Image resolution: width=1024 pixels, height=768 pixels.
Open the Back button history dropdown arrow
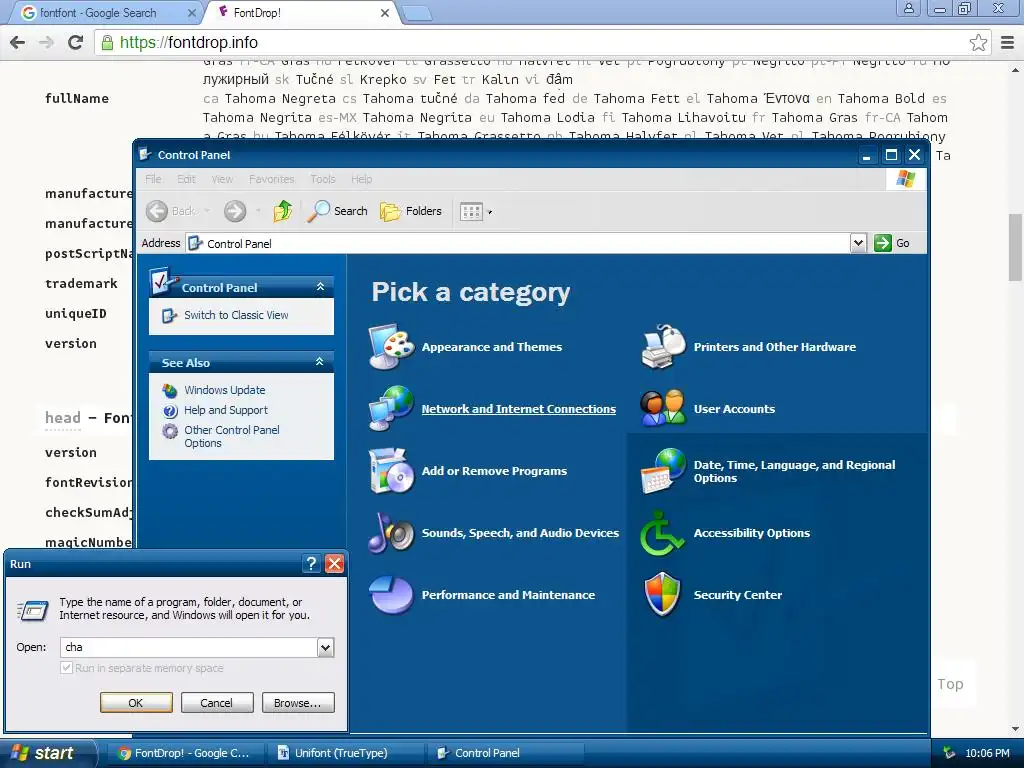click(x=207, y=211)
